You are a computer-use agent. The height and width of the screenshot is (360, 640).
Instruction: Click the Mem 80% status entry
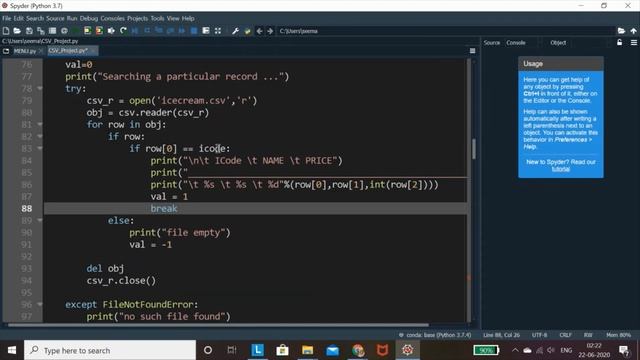619,335
